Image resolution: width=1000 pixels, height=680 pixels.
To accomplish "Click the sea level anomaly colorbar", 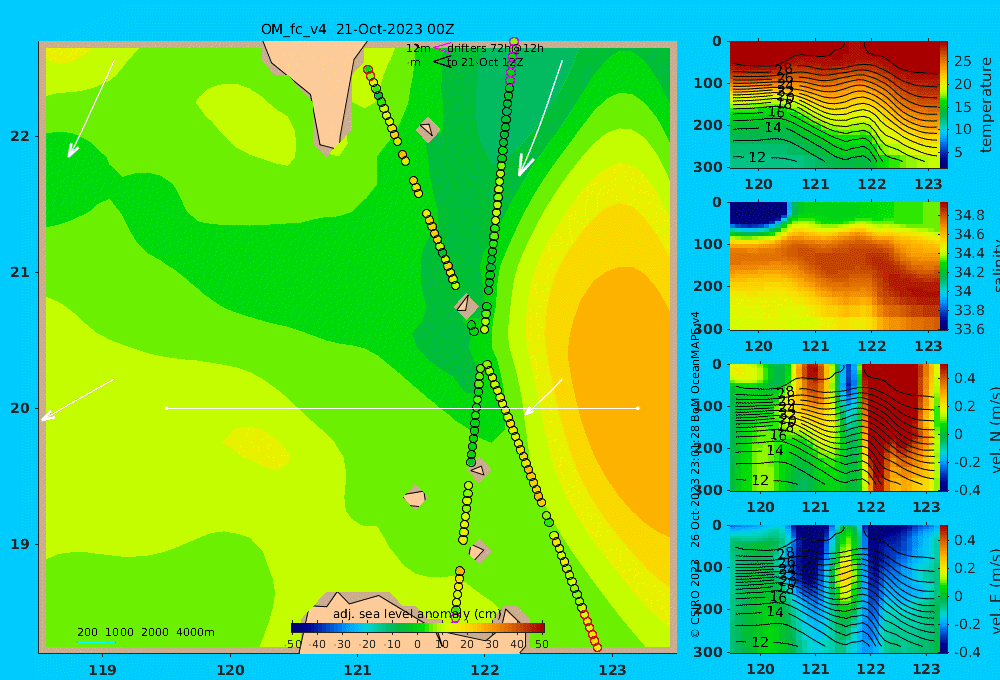I will pos(418,628).
